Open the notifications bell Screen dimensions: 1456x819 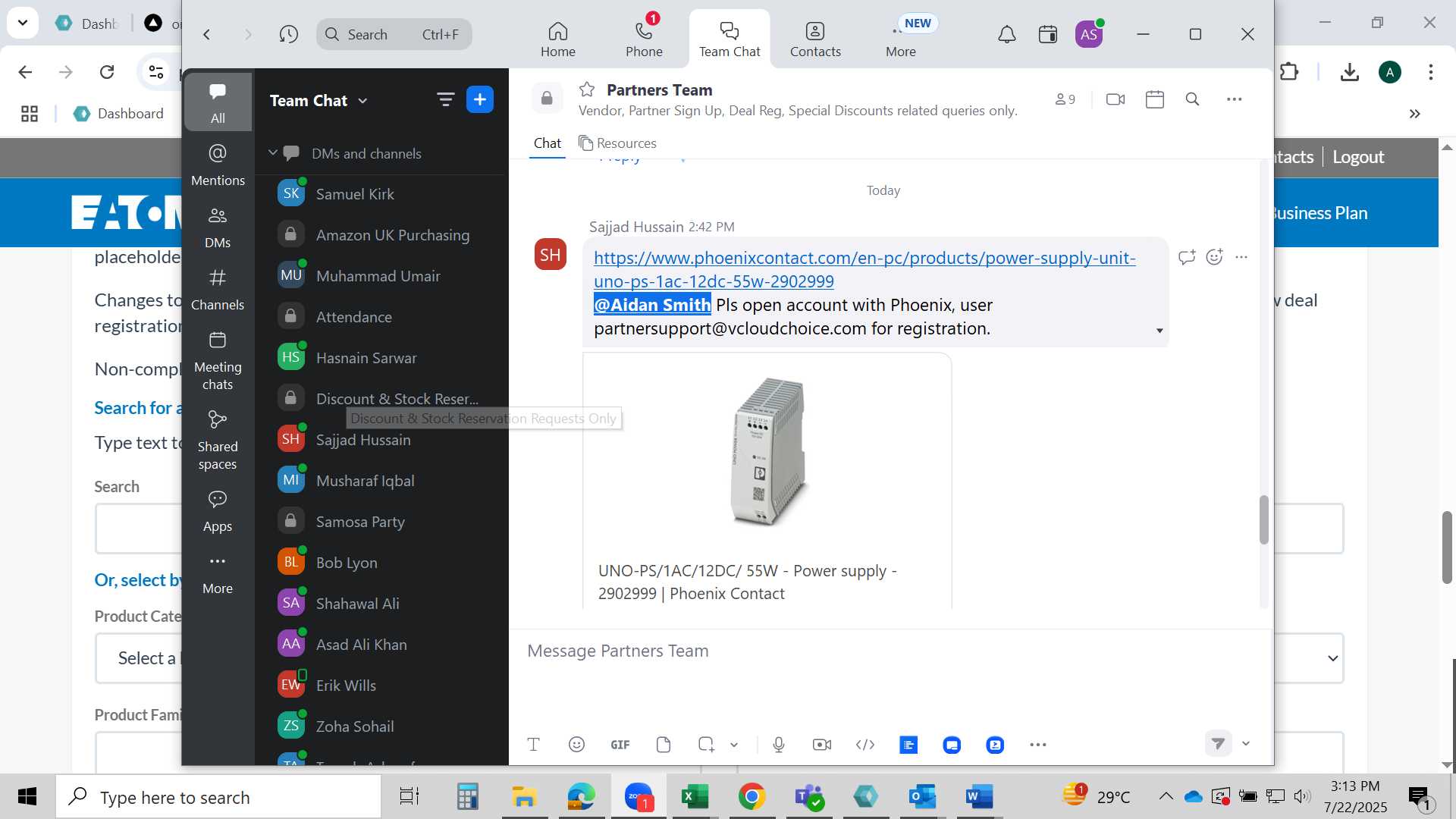pyautogui.click(x=1006, y=34)
